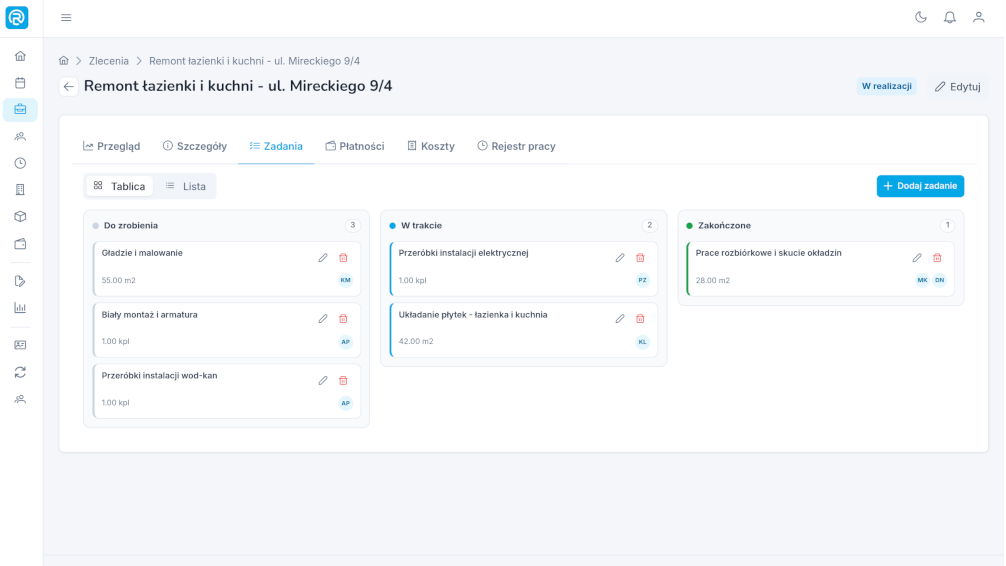
Task: Go back using the left arrow button
Action: click(x=69, y=87)
